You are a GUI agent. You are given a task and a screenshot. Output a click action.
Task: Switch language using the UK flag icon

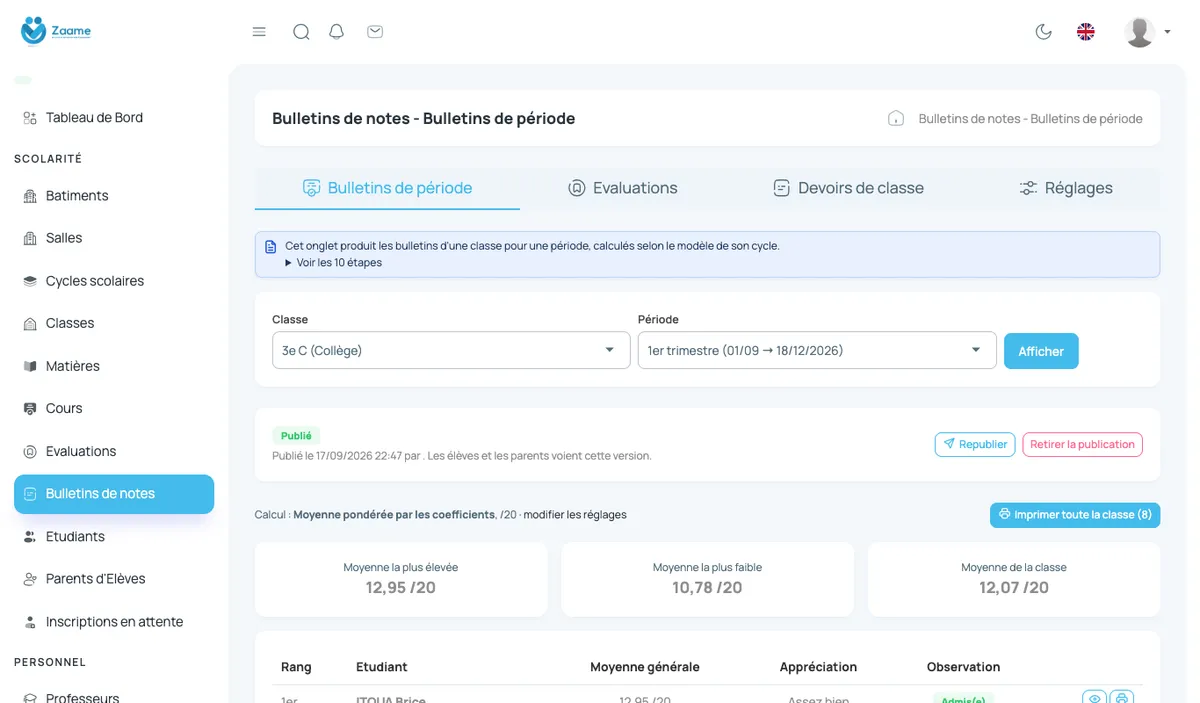tap(1086, 32)
